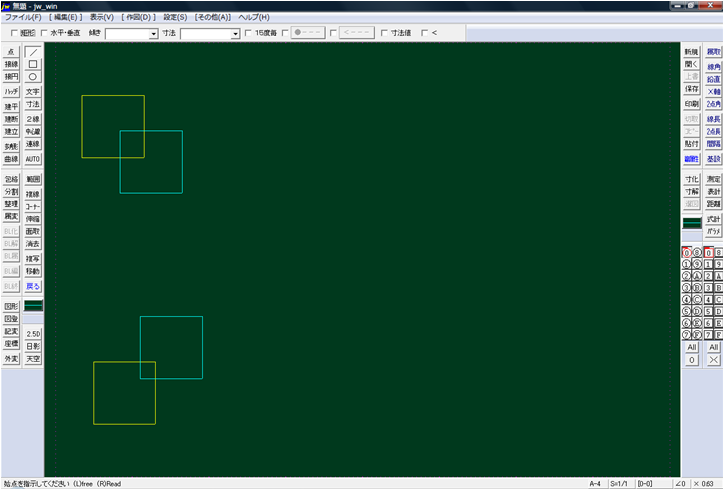
Task: Click the A-4 paper size status field
Action: point(595,483)
